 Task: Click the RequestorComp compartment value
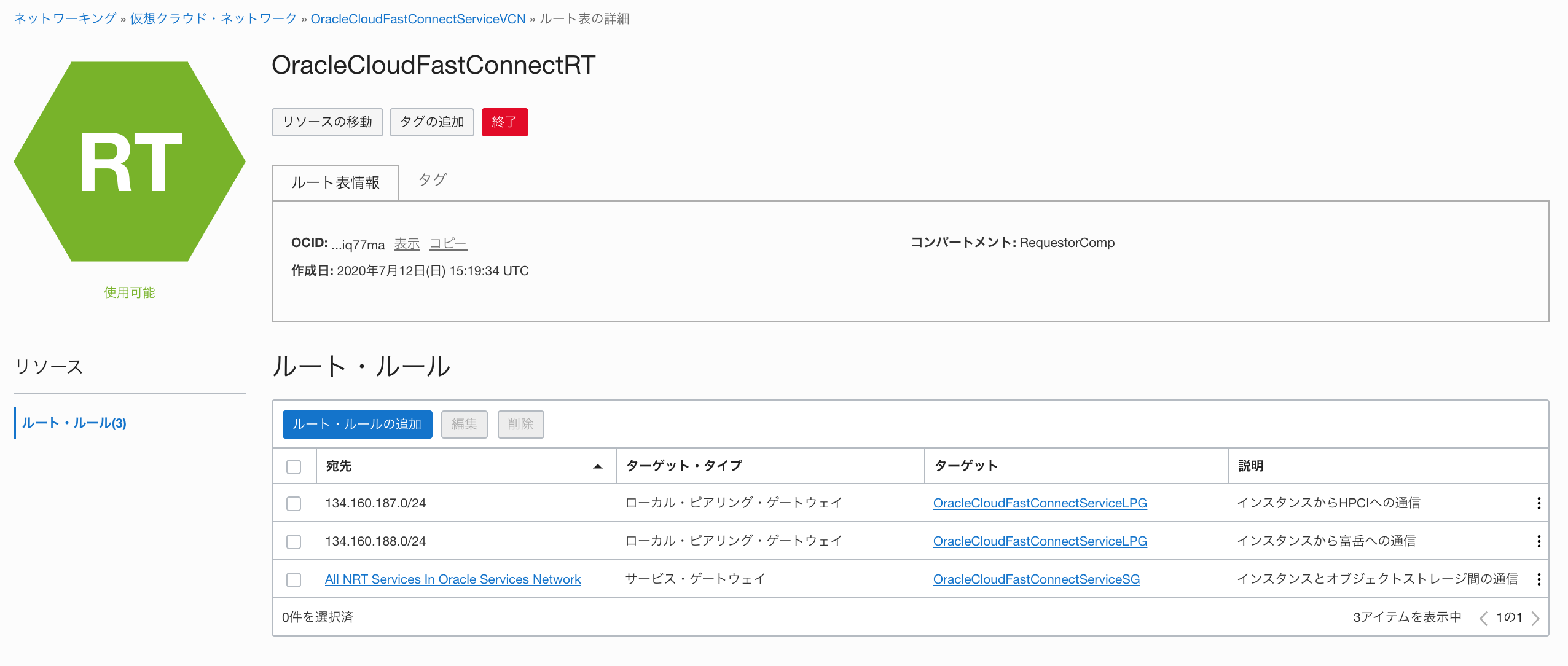tap(1067, 243)
